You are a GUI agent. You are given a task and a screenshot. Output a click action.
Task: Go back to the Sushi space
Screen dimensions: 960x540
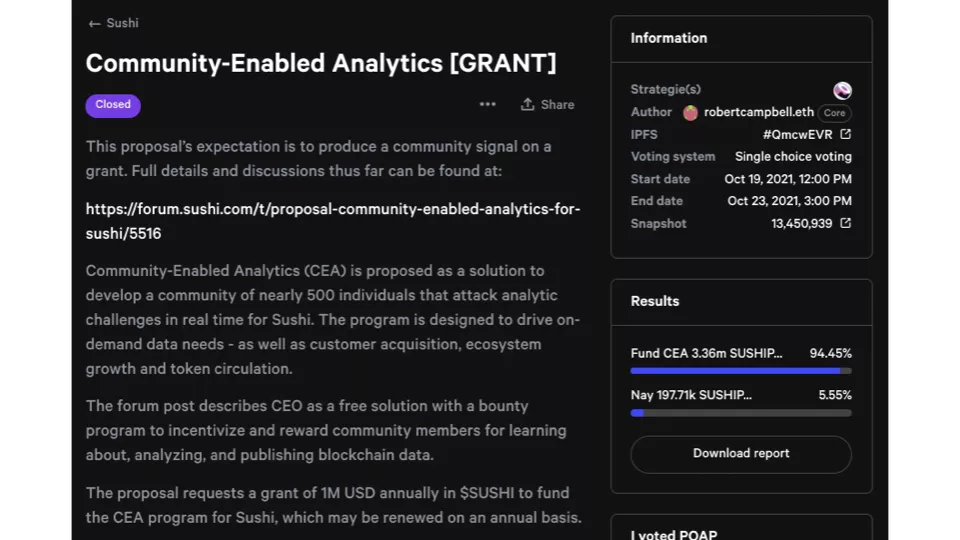tap(114, 23)
